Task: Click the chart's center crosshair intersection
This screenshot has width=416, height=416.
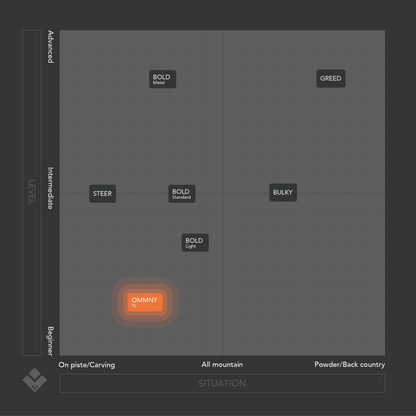Action: [222, 193]
